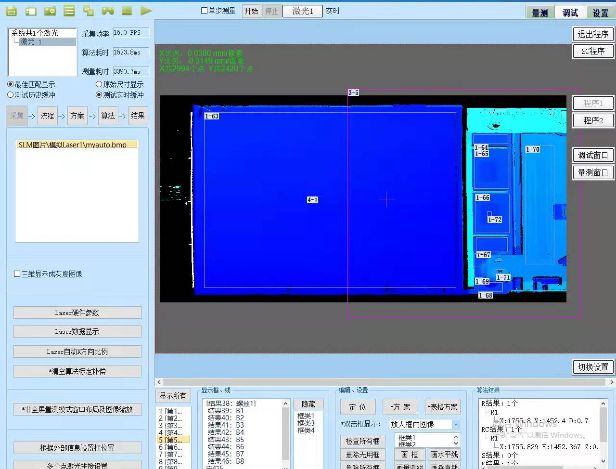Viewport: 616px width, 469px height.
Task: Click the 1-72 region label in the image
Action: click(x=495, y=219)
